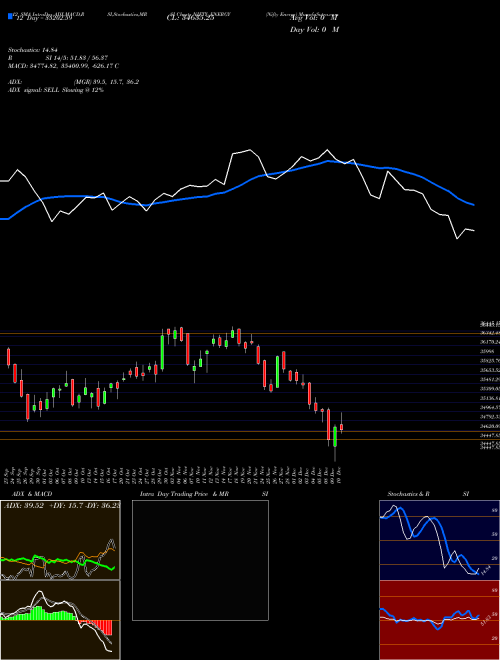Click the 'Stochastics & R' panel title
The width and height of the screenshot is (500, 660).
pyautogui.click(x=408, y=494)
